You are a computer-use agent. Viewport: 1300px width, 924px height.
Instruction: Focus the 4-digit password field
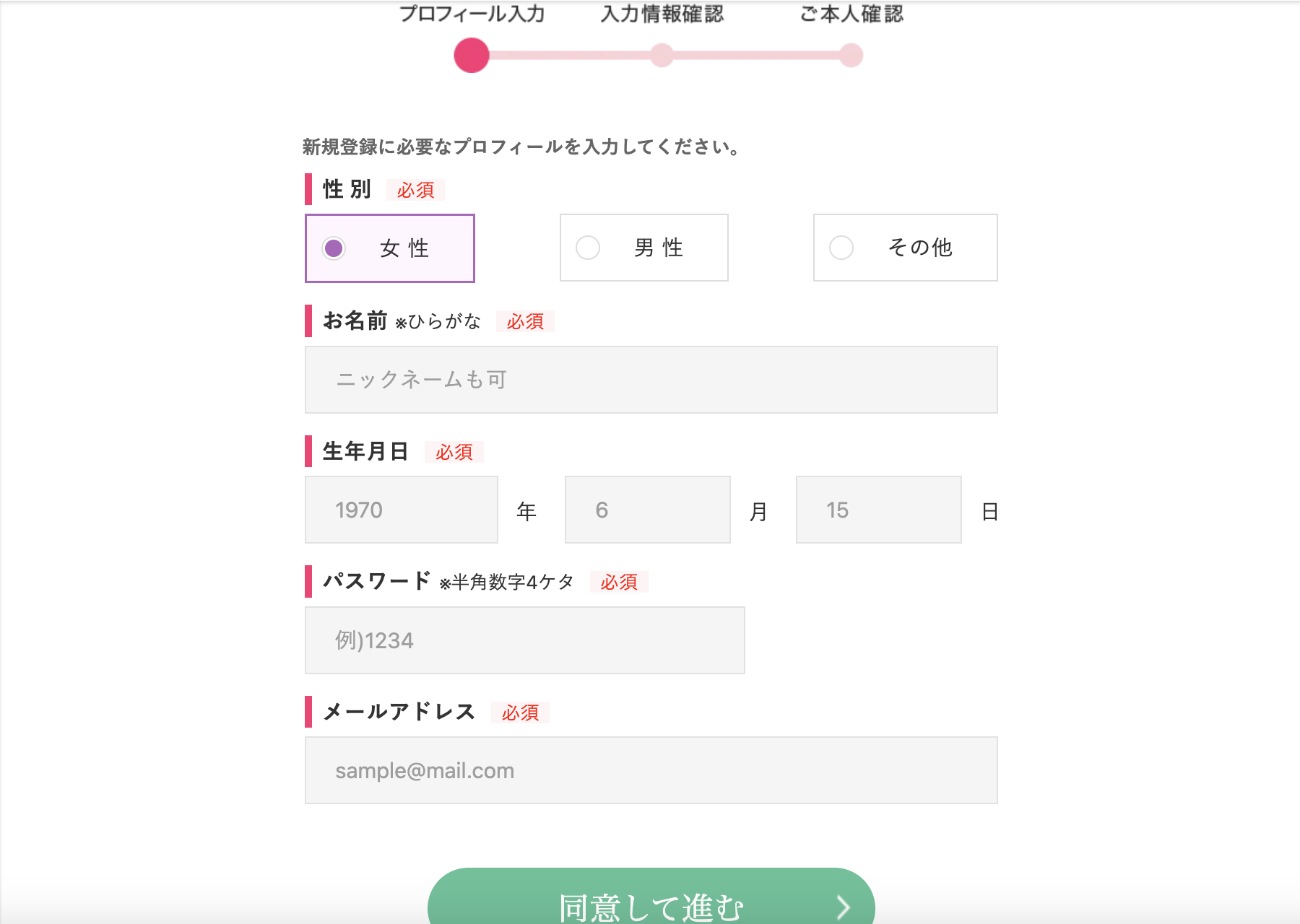point(524,640)
